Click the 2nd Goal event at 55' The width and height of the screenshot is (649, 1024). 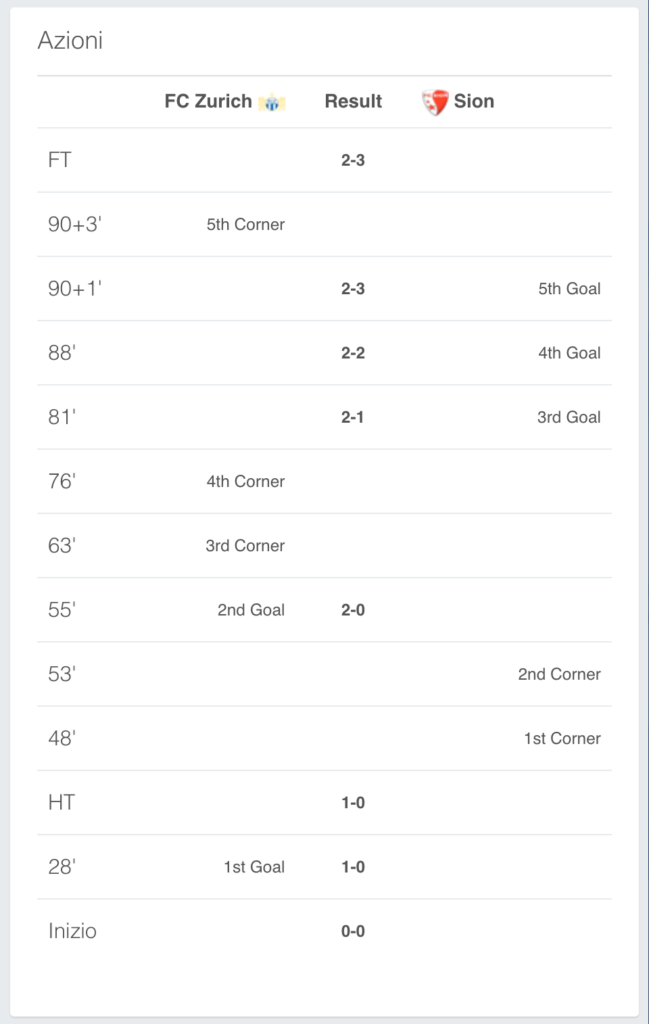(x=251, y=610)
